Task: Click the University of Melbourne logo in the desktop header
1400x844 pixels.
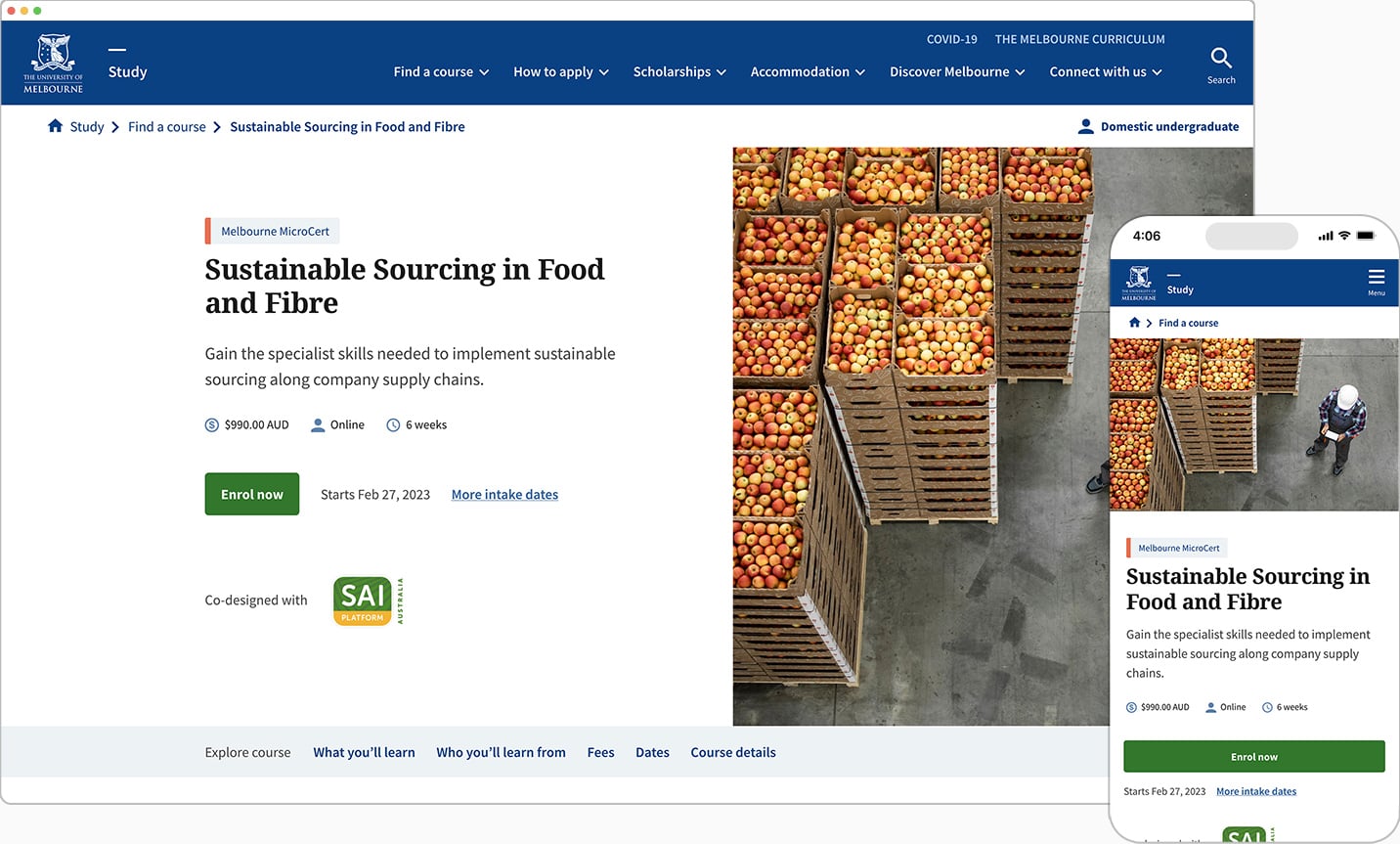Action: [54, 64]
